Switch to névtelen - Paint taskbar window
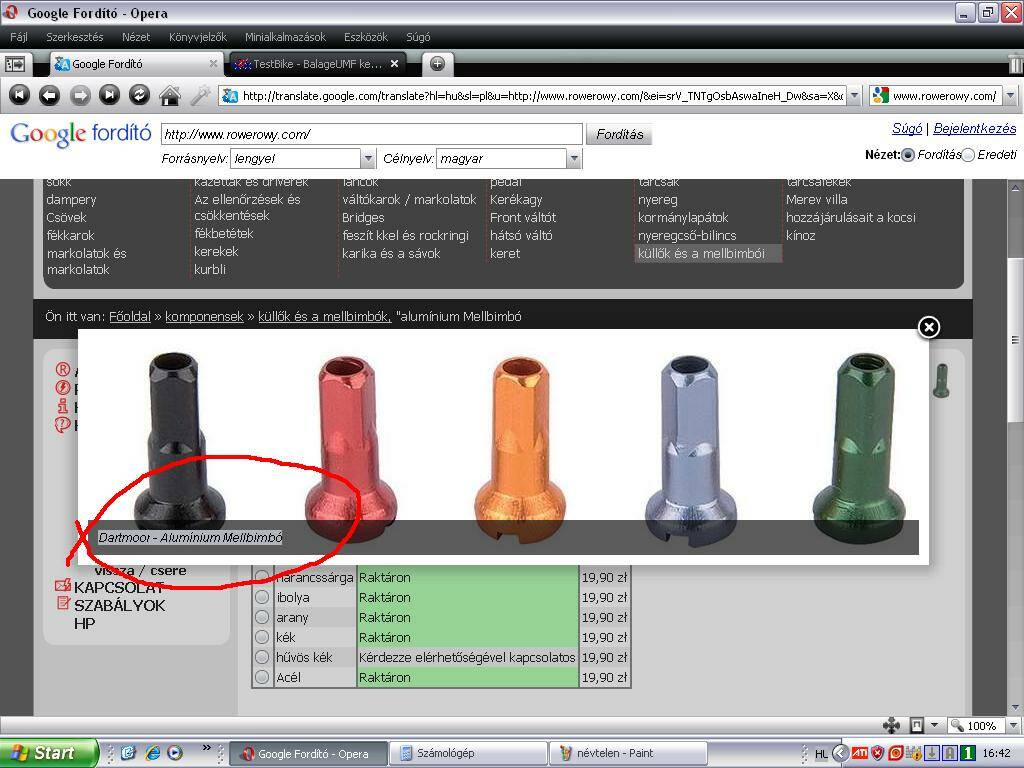 point(628,753)
